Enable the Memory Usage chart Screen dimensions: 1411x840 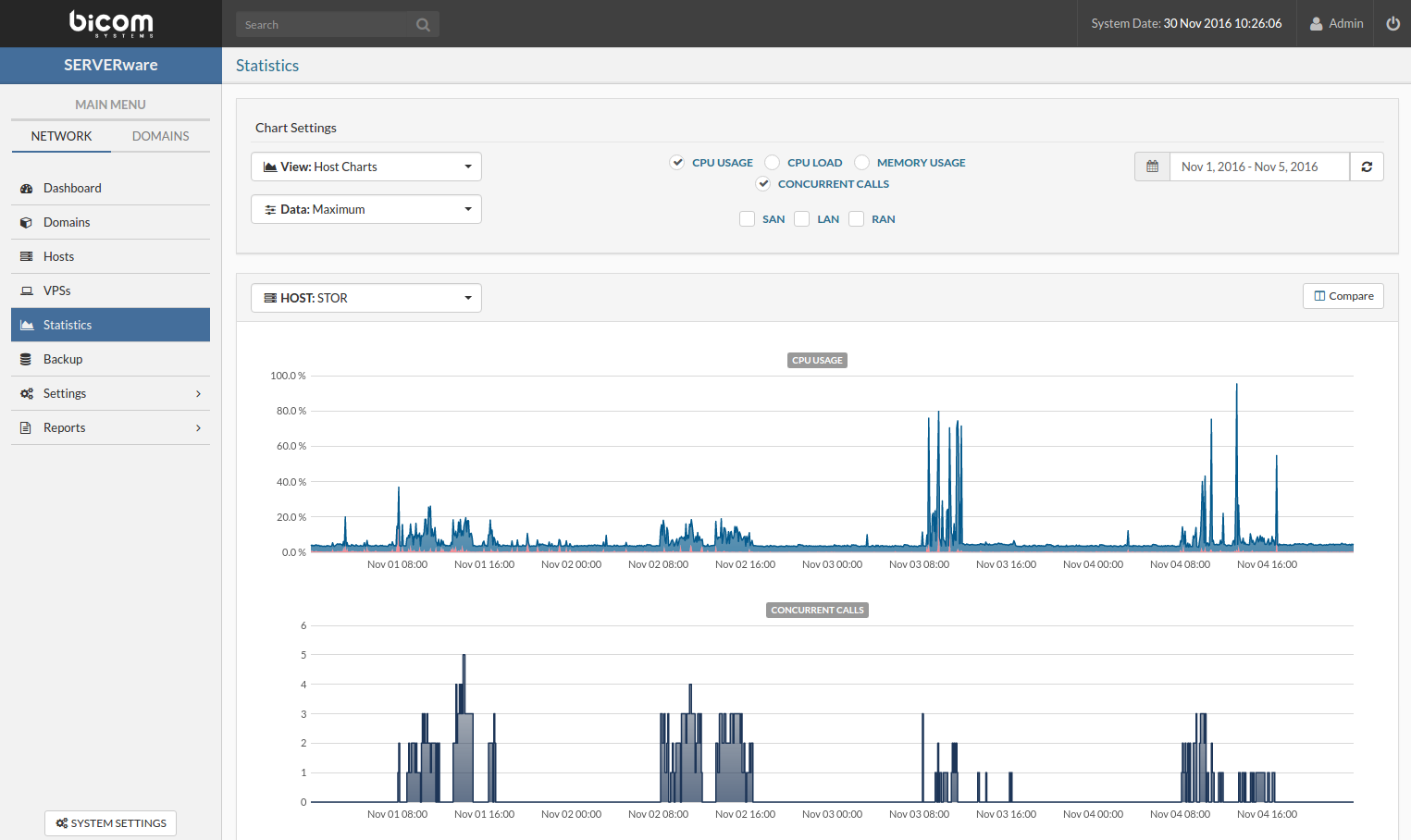click(862, 163)
